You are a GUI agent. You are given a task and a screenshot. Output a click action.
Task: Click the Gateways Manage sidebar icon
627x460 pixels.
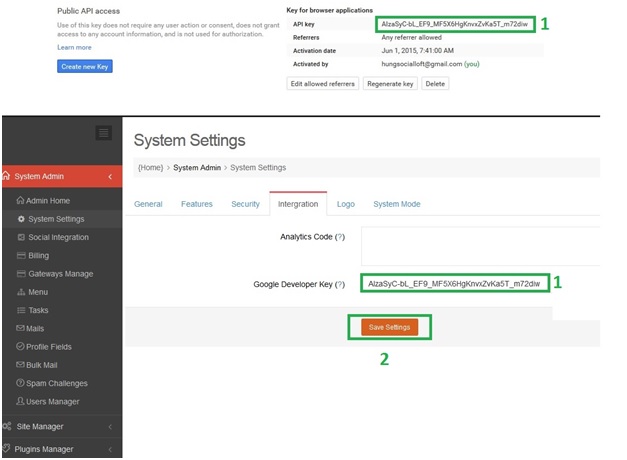click(21, 274)
